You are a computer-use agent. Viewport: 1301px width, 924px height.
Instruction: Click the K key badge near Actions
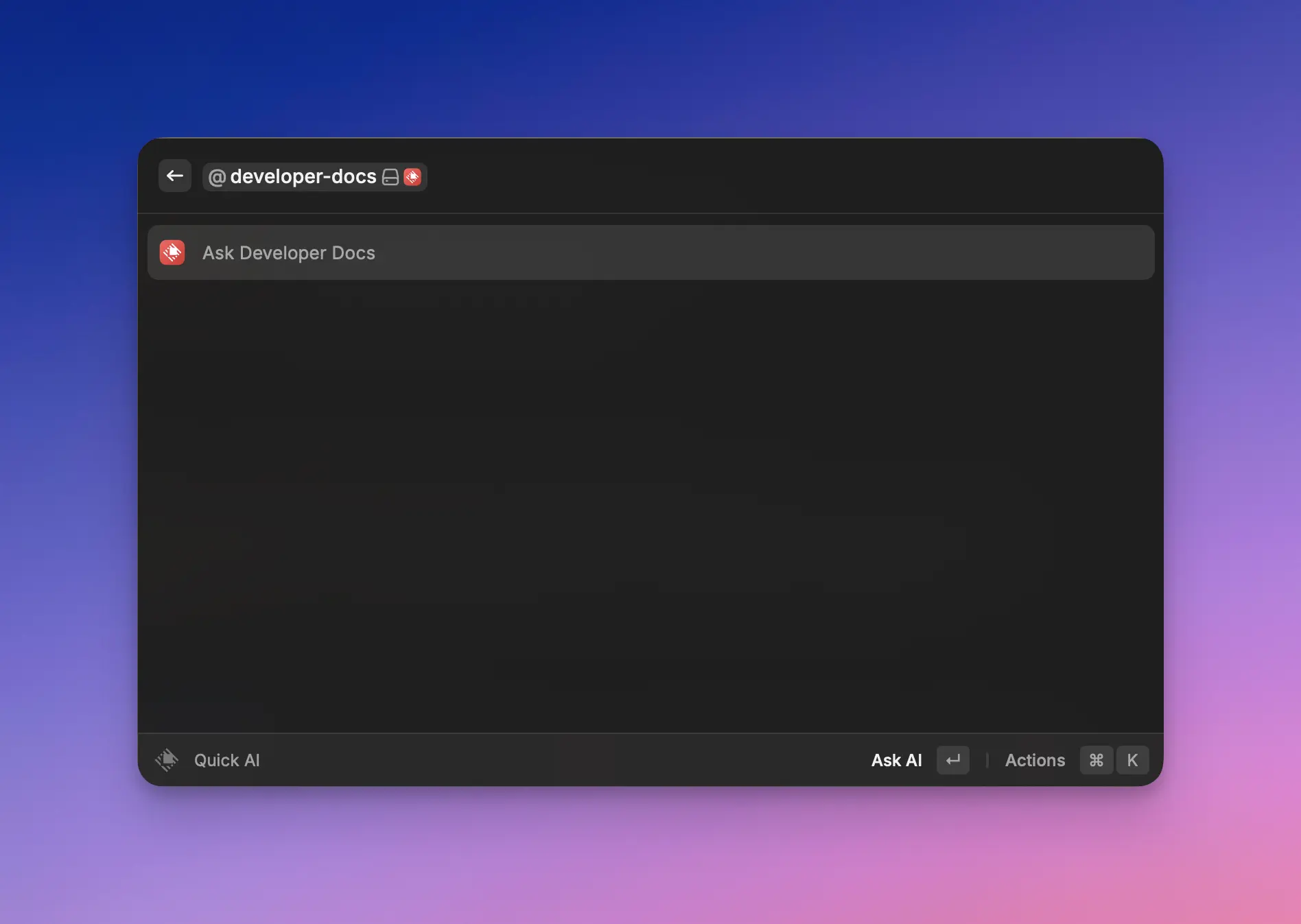tap(1133, 760)
